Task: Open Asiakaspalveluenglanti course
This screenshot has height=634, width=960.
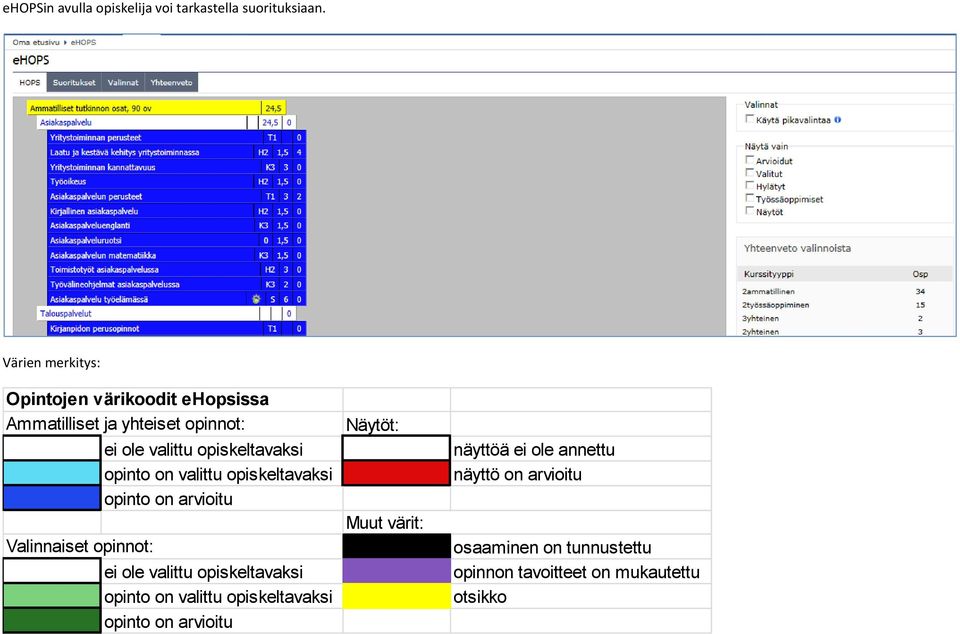Action: click(x=177, y=225)
